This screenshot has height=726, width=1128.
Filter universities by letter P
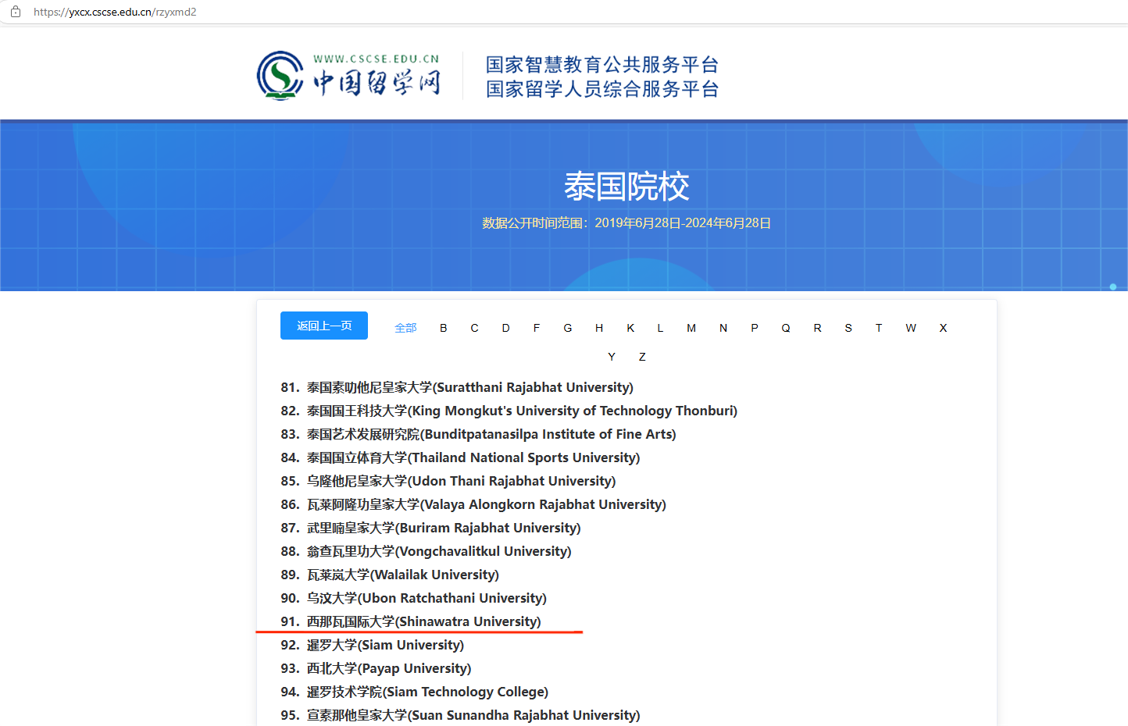point(754,328)
